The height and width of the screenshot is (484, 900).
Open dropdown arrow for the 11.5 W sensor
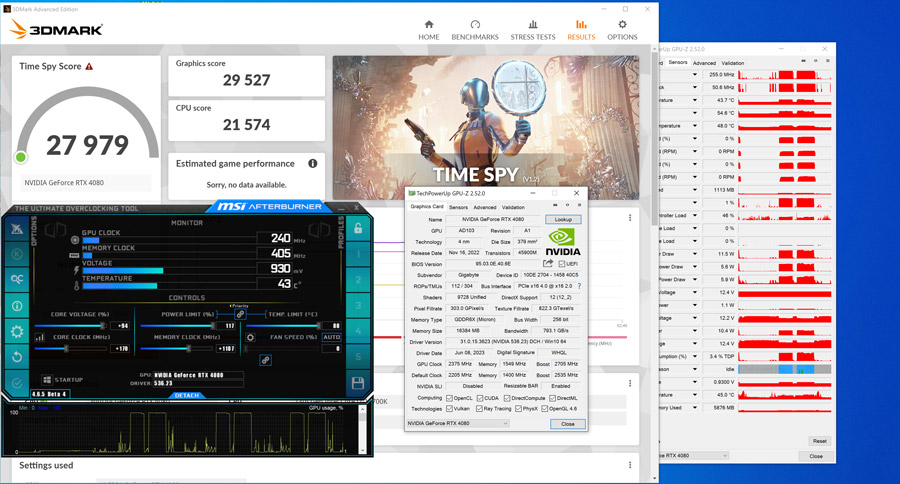(695, 254)
